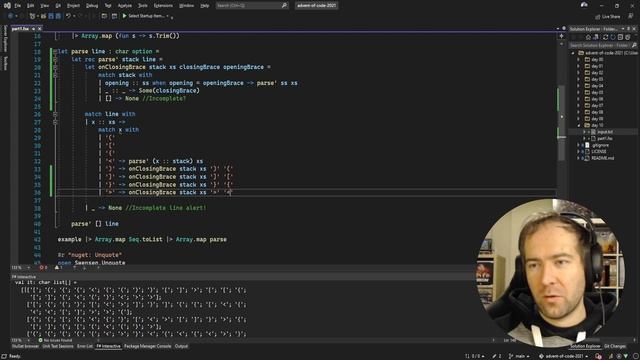Select input.txt in day 10
The image size is (640, 360).
pos(604,132)
